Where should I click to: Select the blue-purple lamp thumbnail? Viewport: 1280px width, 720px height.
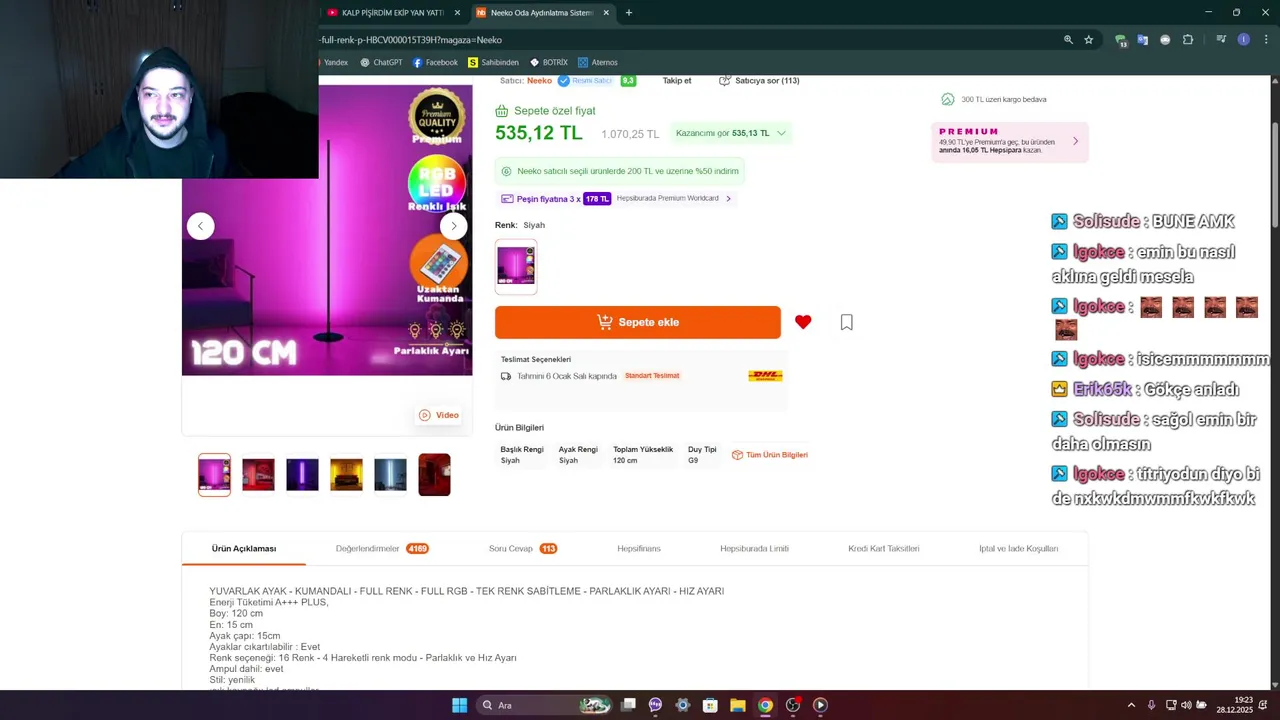302,475
